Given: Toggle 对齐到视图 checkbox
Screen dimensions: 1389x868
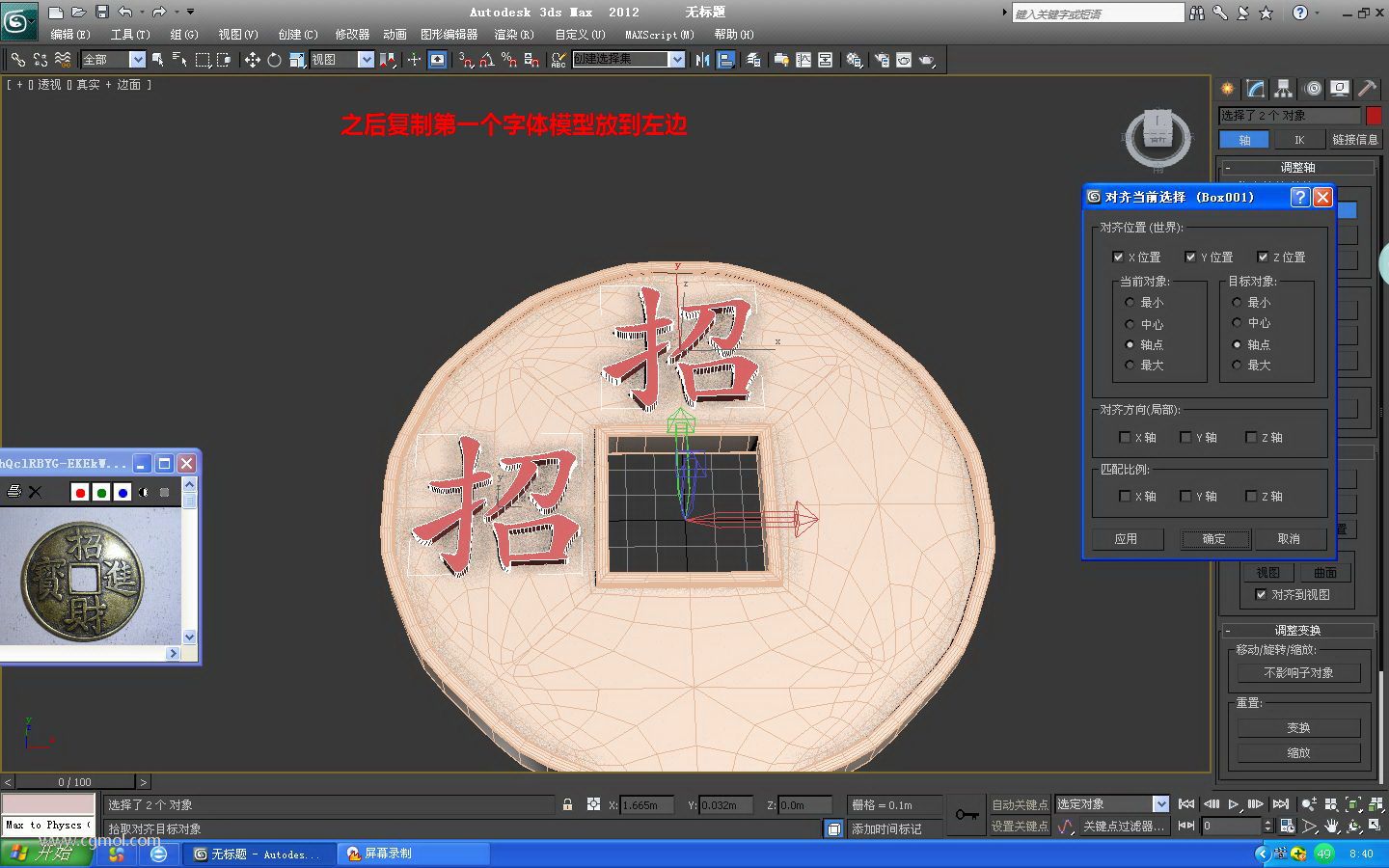Looking at the screenshot, I should (x=1261, y=595).
